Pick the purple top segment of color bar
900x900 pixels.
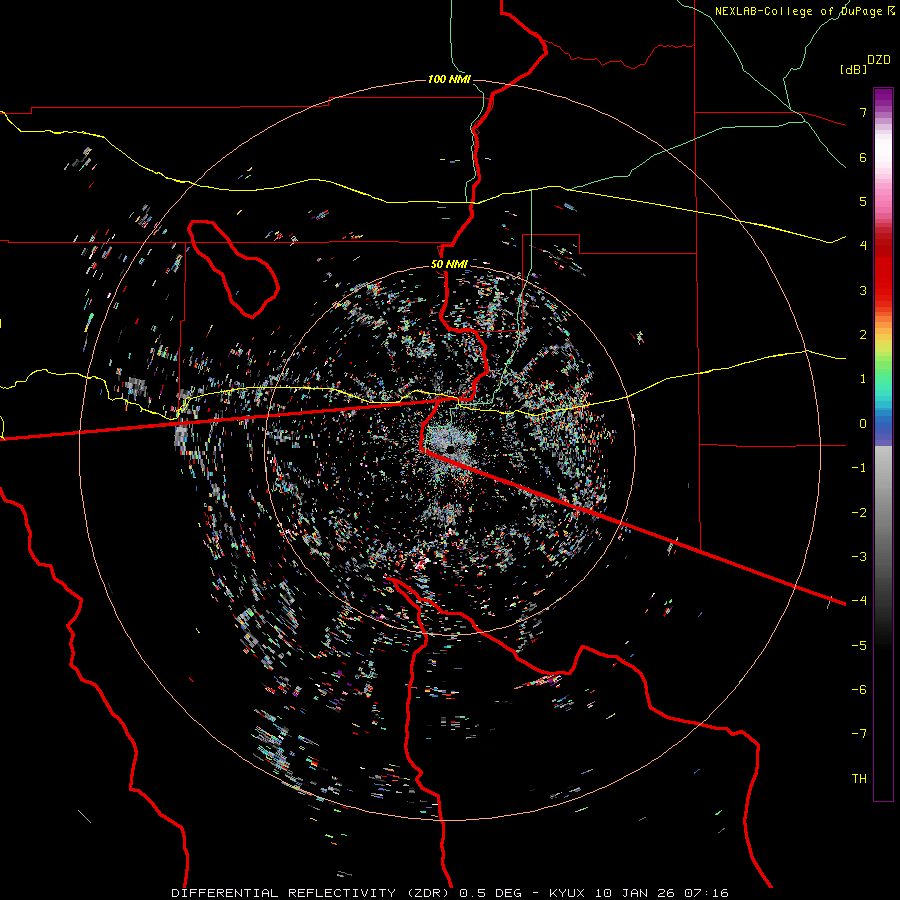[x=883, y=99]
